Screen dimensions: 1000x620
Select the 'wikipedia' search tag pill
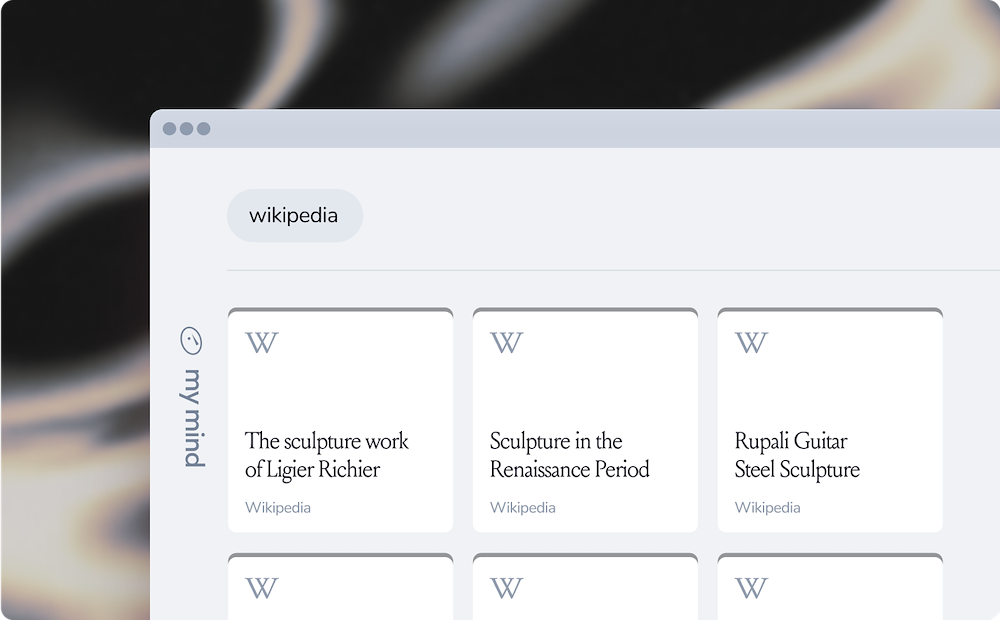294,215
